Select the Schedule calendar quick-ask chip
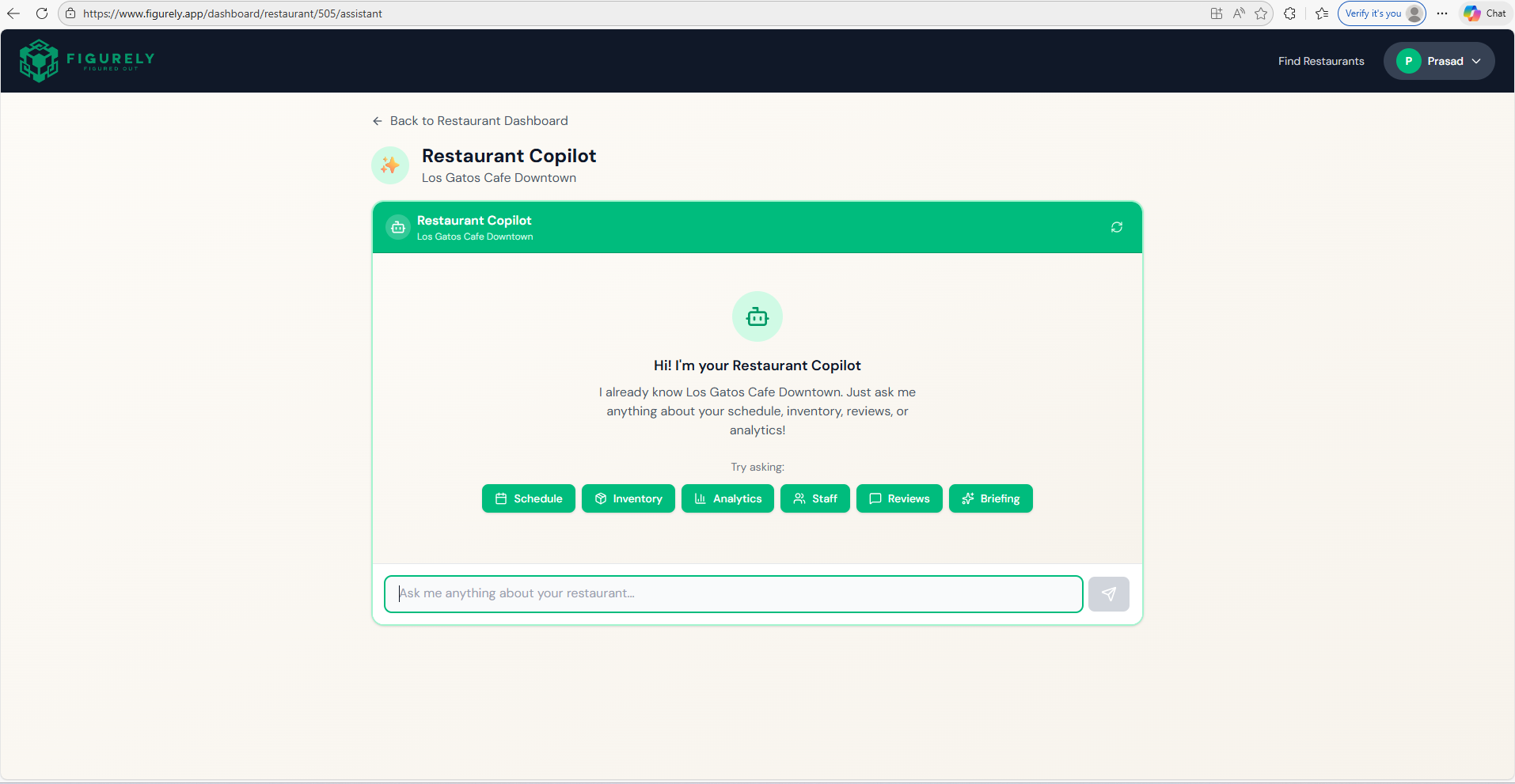The width and height of the screenshot is (1515, 784). (x=528, y=498)
